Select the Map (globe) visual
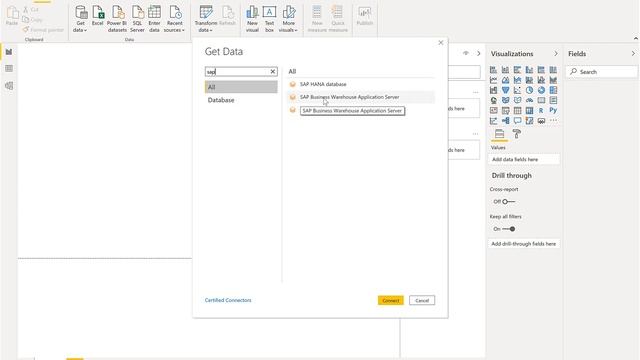 coord(493,100)
